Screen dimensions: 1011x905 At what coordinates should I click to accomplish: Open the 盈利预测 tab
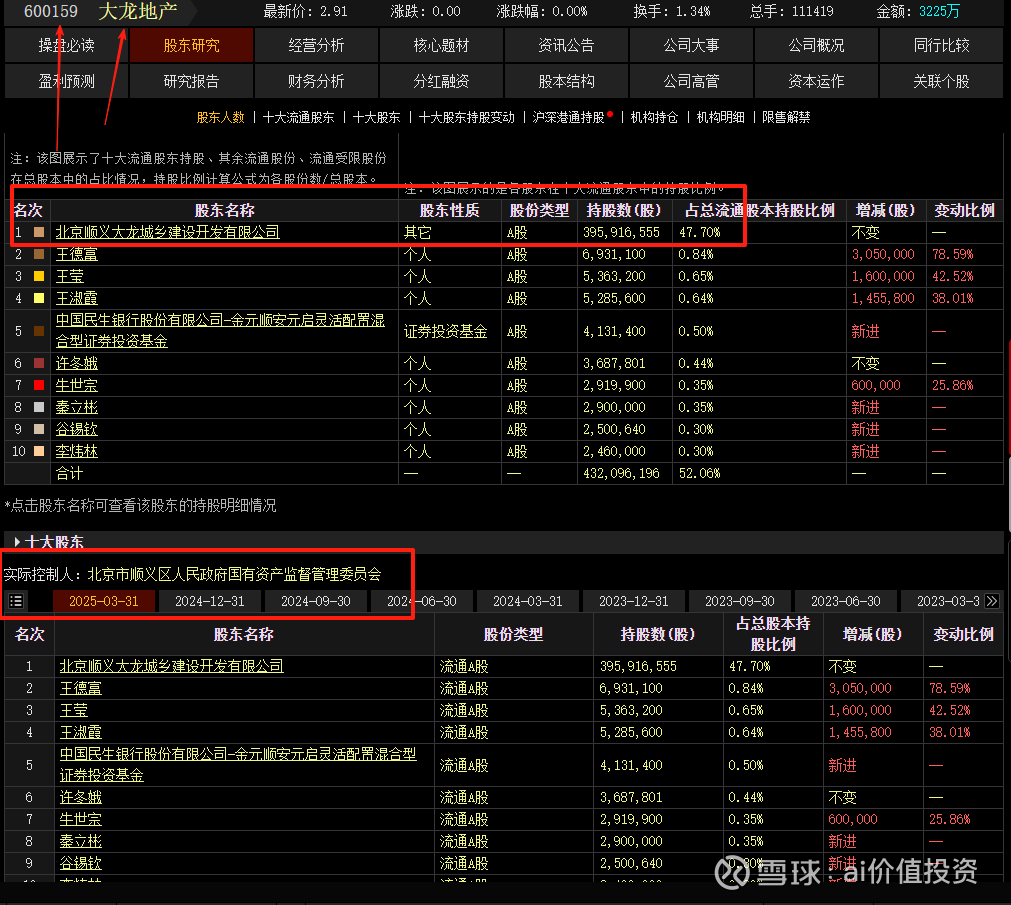click(x=66, y=81)
